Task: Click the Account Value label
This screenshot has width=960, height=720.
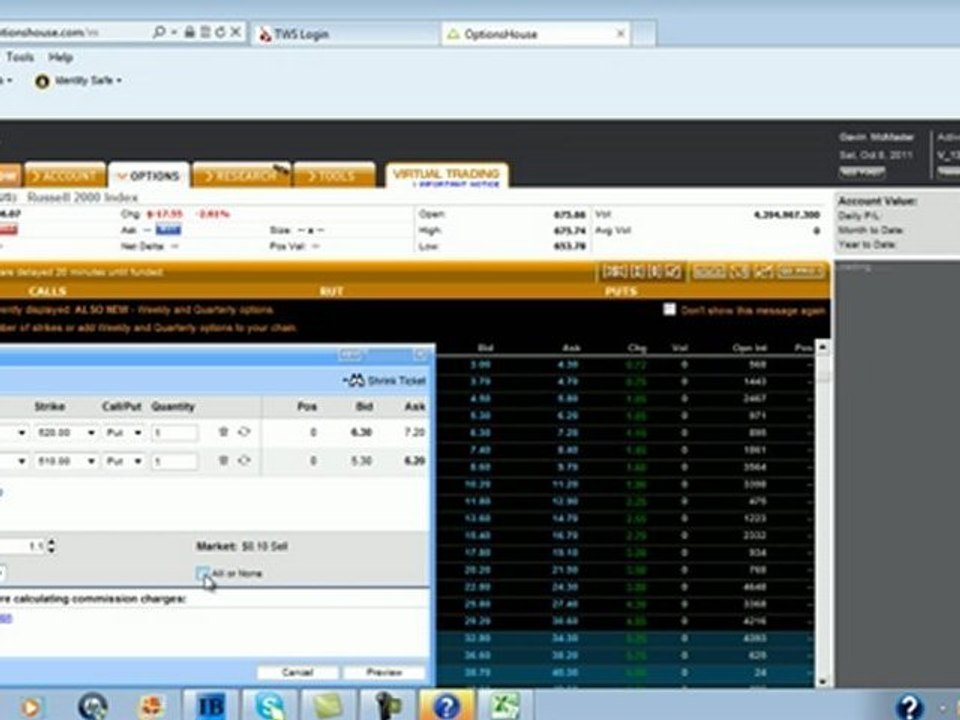Action: tap(877, 201)
